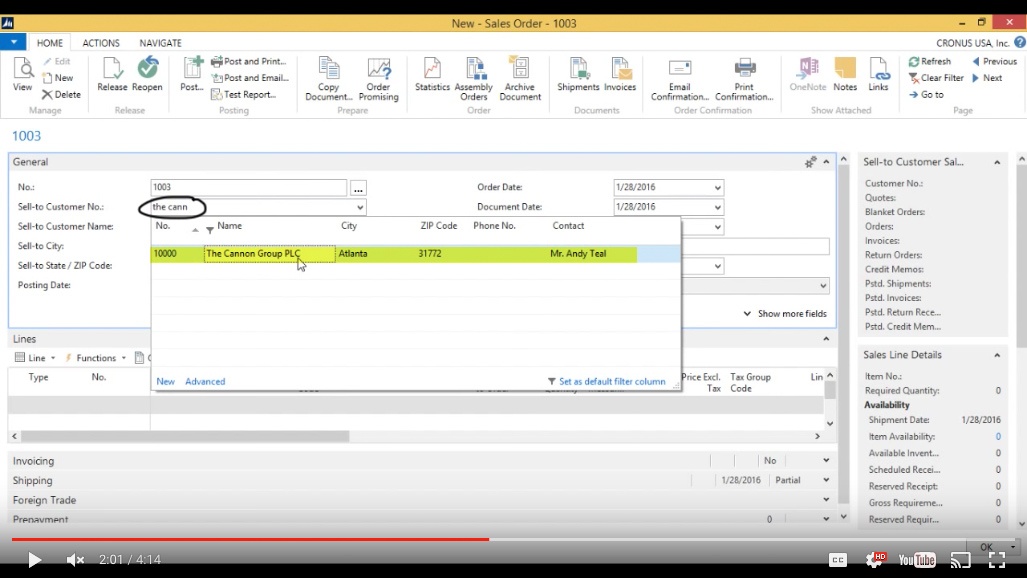
Task: Clear Filter on the page
Action: [x=936, y=78]
